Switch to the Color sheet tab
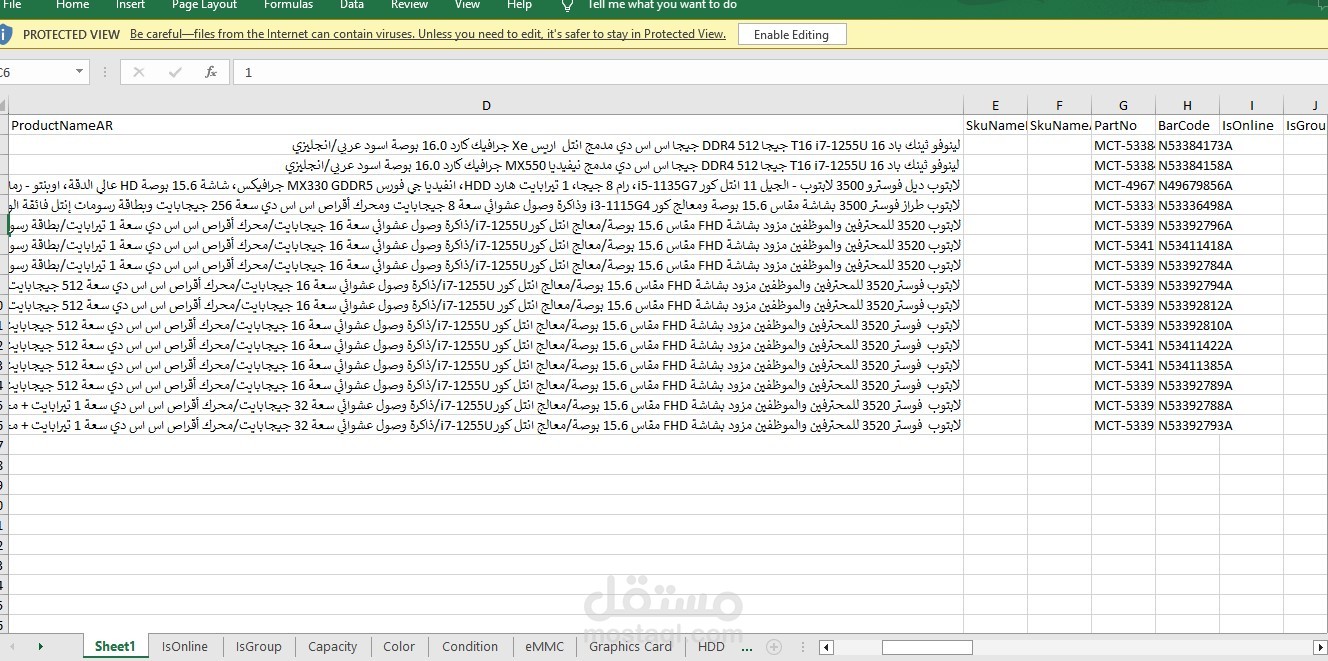The image size is (1328, 661). pos(399,647)
